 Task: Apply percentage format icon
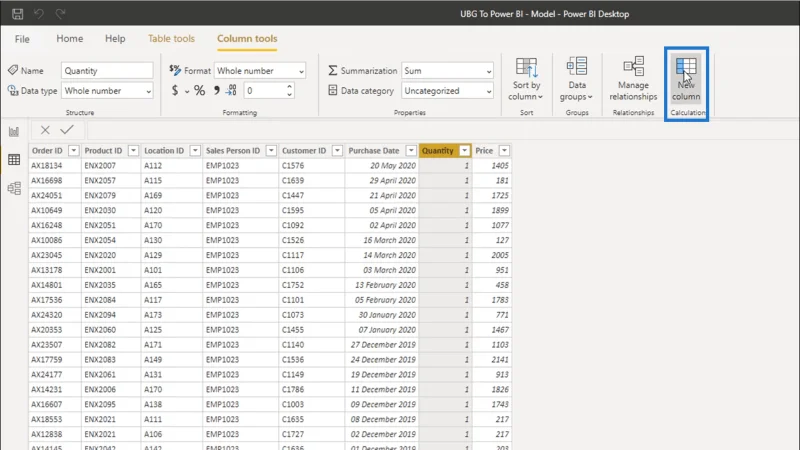click(x=199, y=91)
